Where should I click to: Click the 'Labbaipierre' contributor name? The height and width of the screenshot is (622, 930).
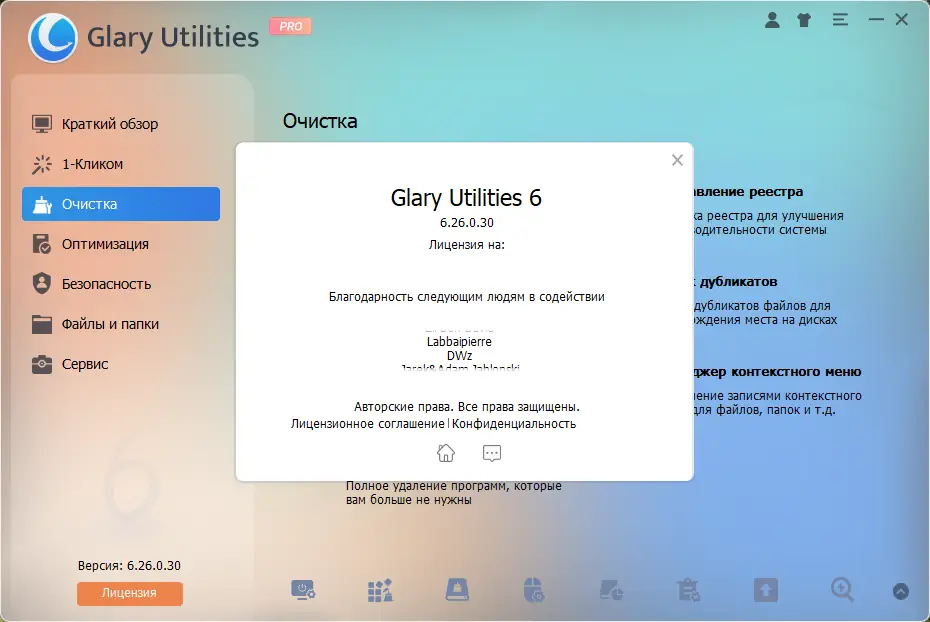[459, 342]
